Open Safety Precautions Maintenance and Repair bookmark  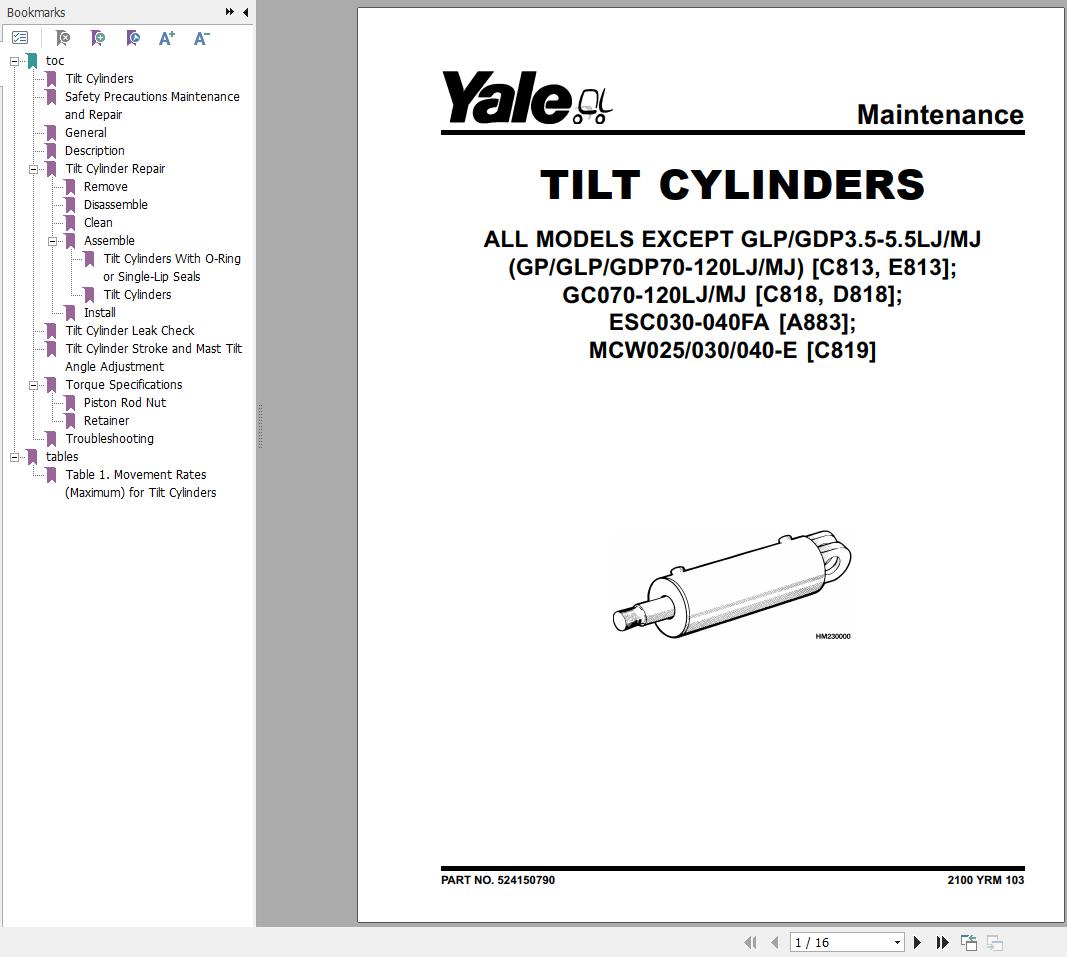(x=152, y=106)
